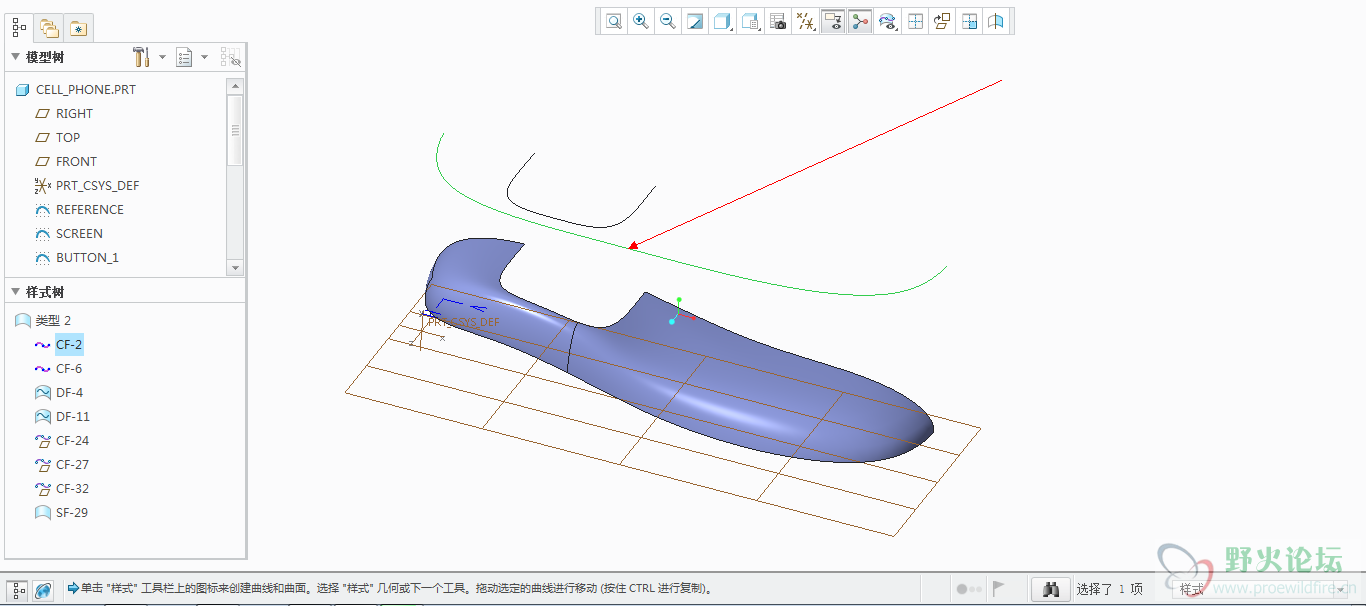Switch to the Model Tree navigator tab
This screenshot has height=606, width=1366.
tap(19, 28)
